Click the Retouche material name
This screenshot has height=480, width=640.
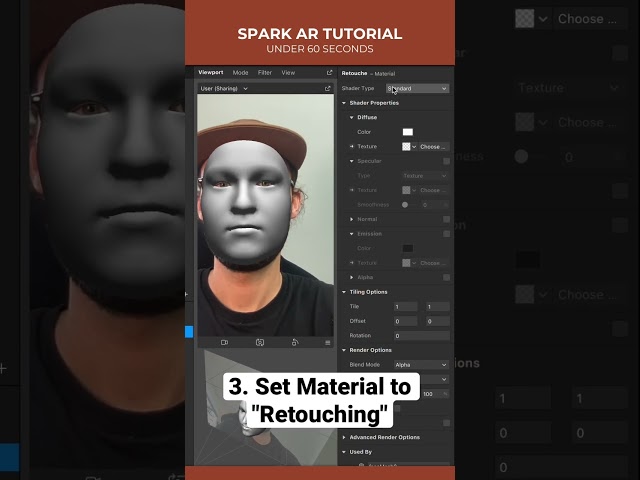354,73
